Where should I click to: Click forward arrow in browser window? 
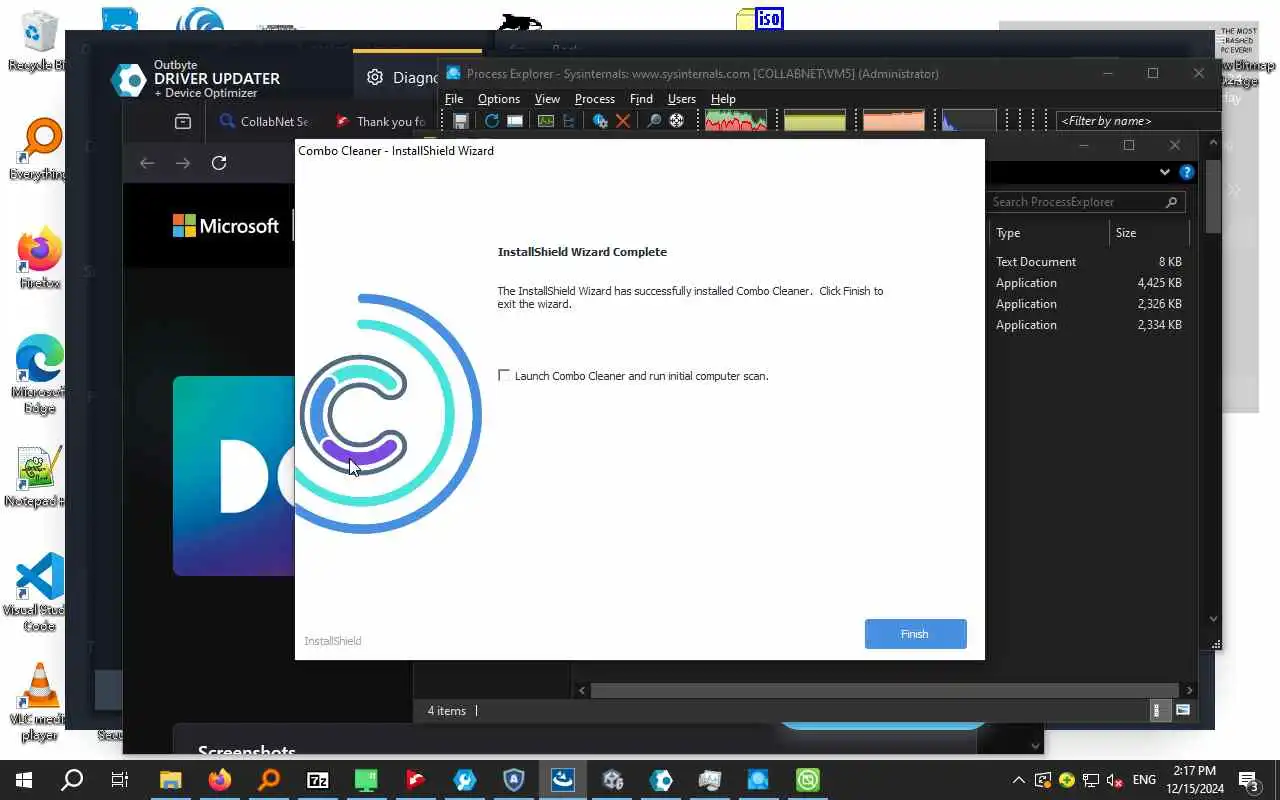tap(183, 163)
